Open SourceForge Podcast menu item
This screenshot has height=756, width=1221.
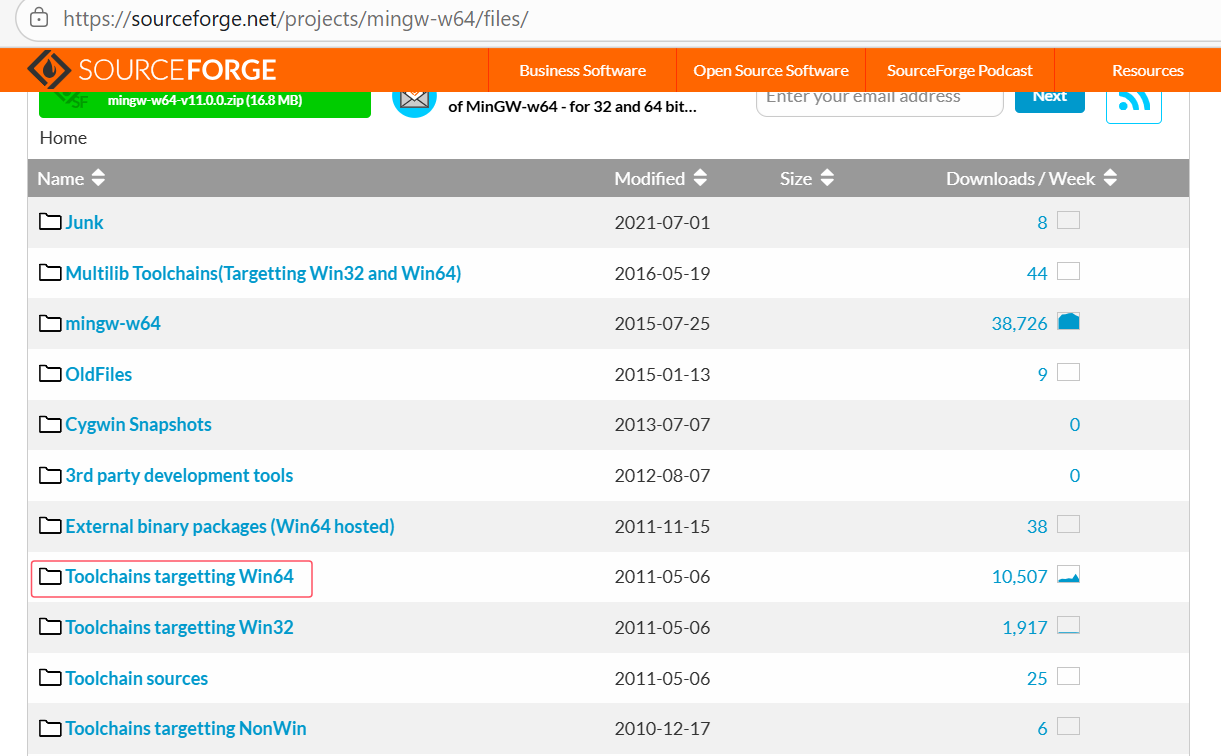[960, 70]
